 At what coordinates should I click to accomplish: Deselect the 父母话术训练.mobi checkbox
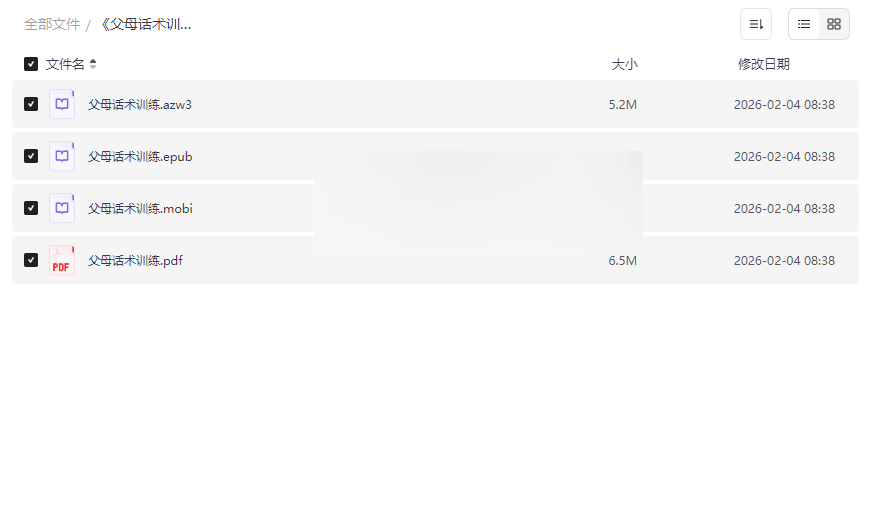(x=31, y=208)
